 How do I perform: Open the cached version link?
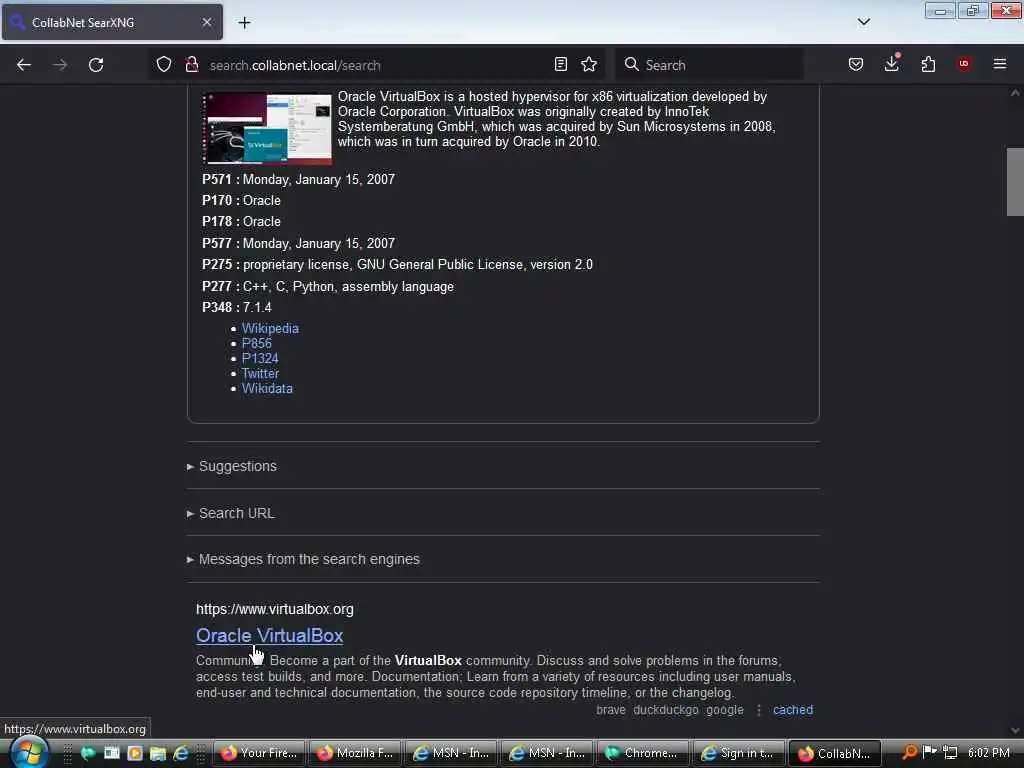[793, 710]
